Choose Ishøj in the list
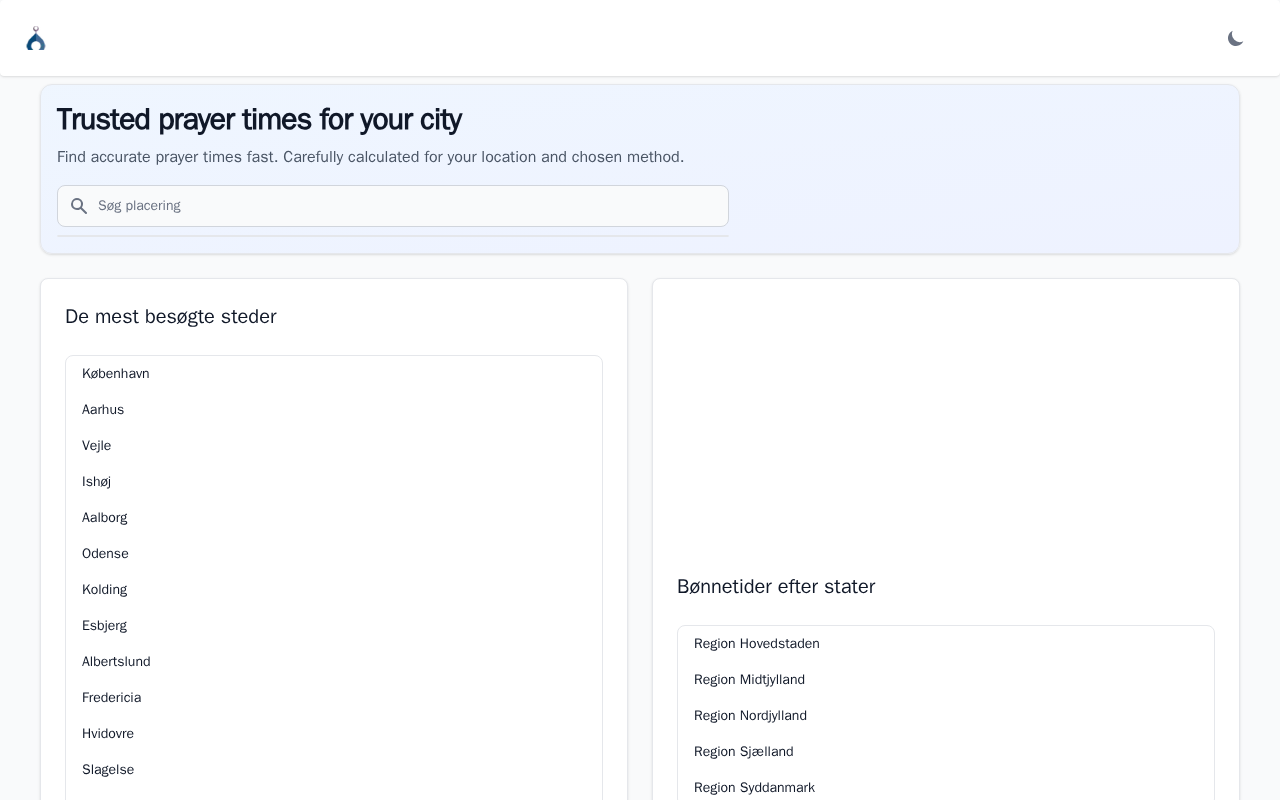This screenshot has height=800, width=1280. pyautogui.click(x=97, y=482)
